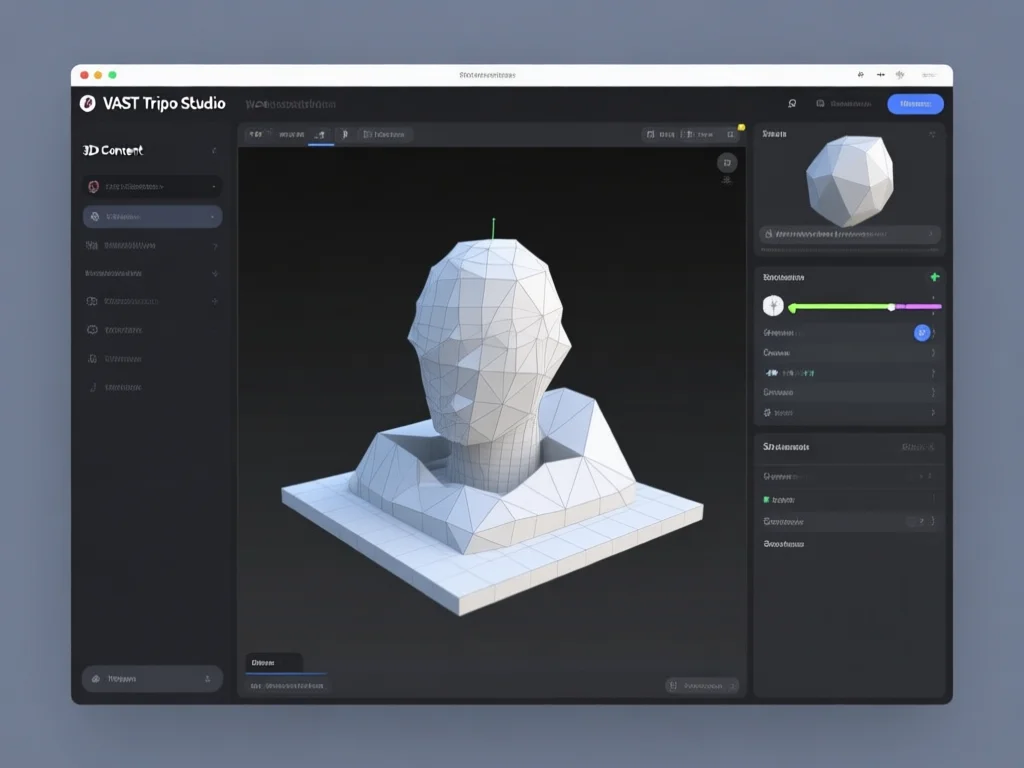This screenshot has height=768, width=1024.
Task: Click the expand icon on the preview panel
Action: point(933,133)
